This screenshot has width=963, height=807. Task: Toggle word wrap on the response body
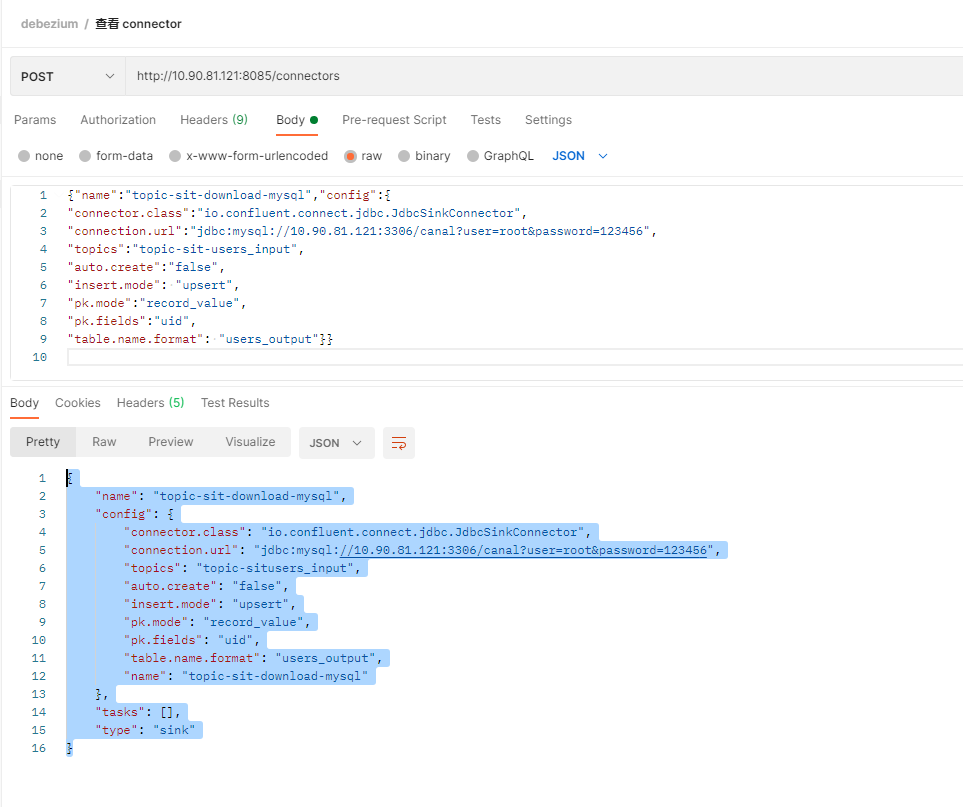tap(399, 442)
